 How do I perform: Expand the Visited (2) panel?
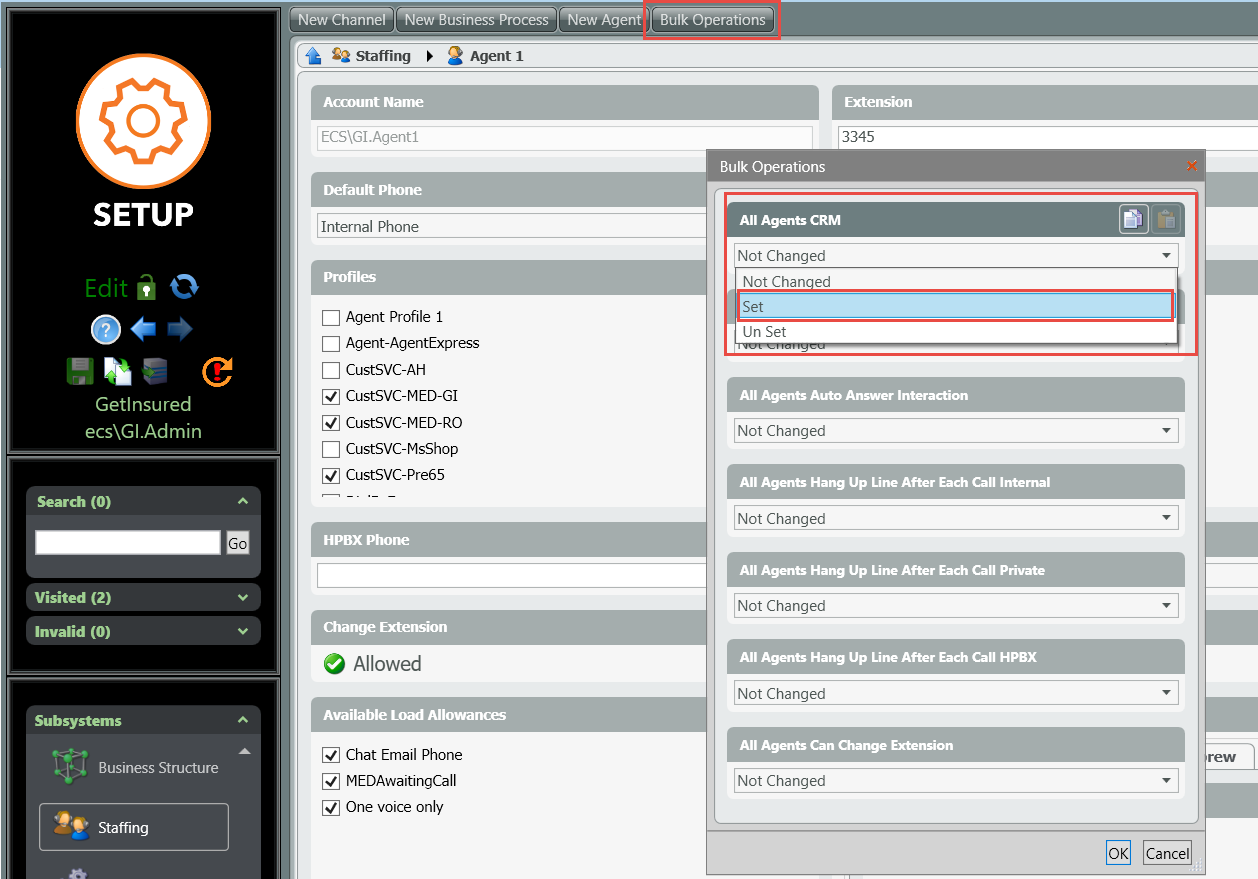tap(143, 598)
